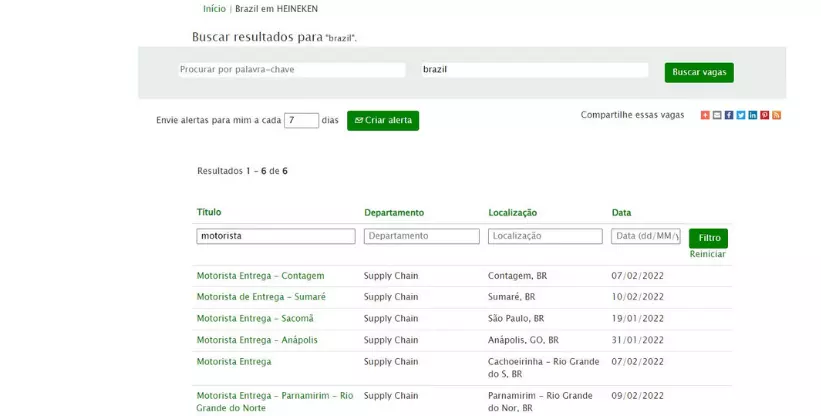Focus the Departamento filter field
Screen dimensions: 821x416
tap(421, 236)
